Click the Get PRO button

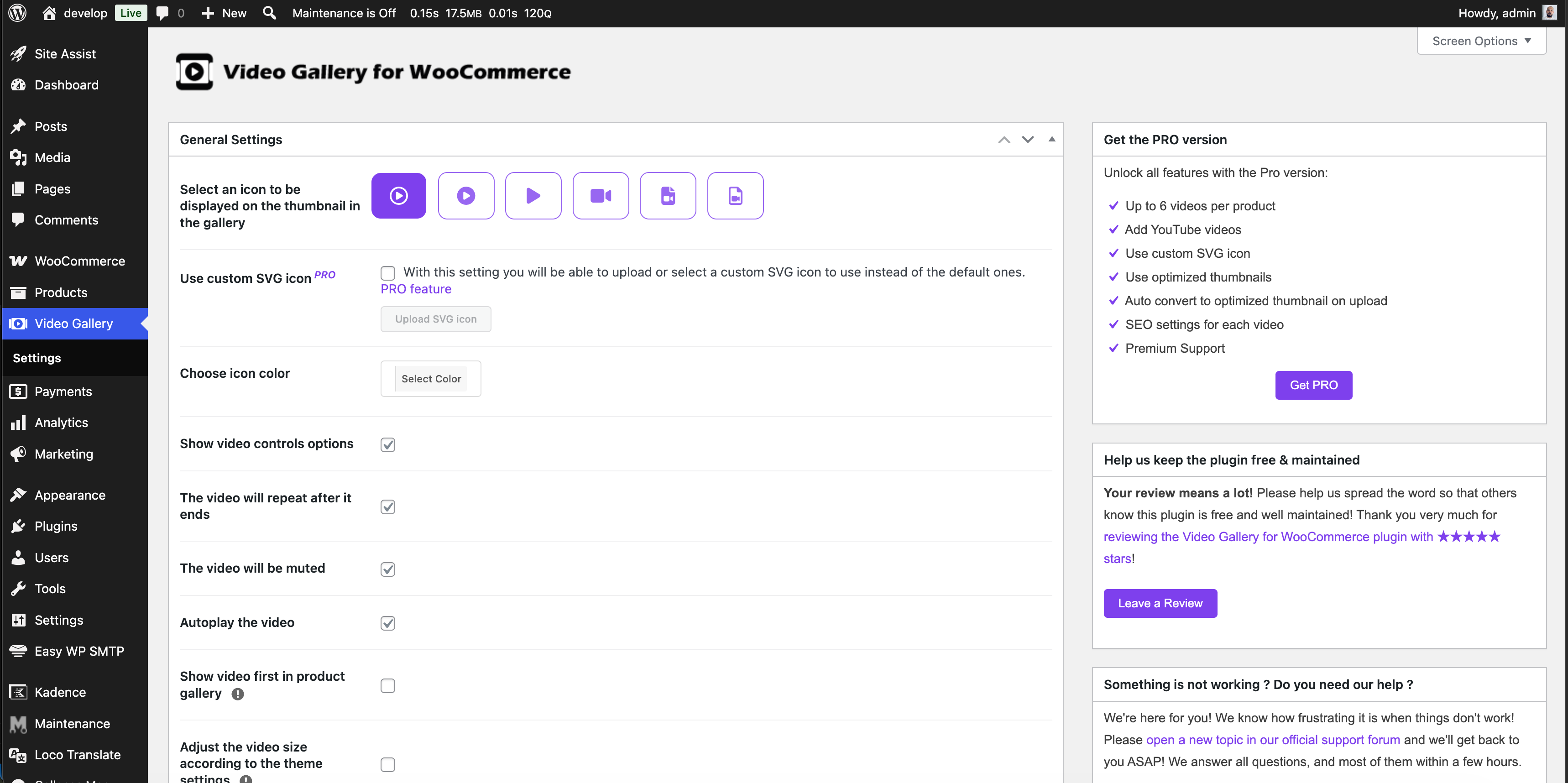[x=1313, y=385]
